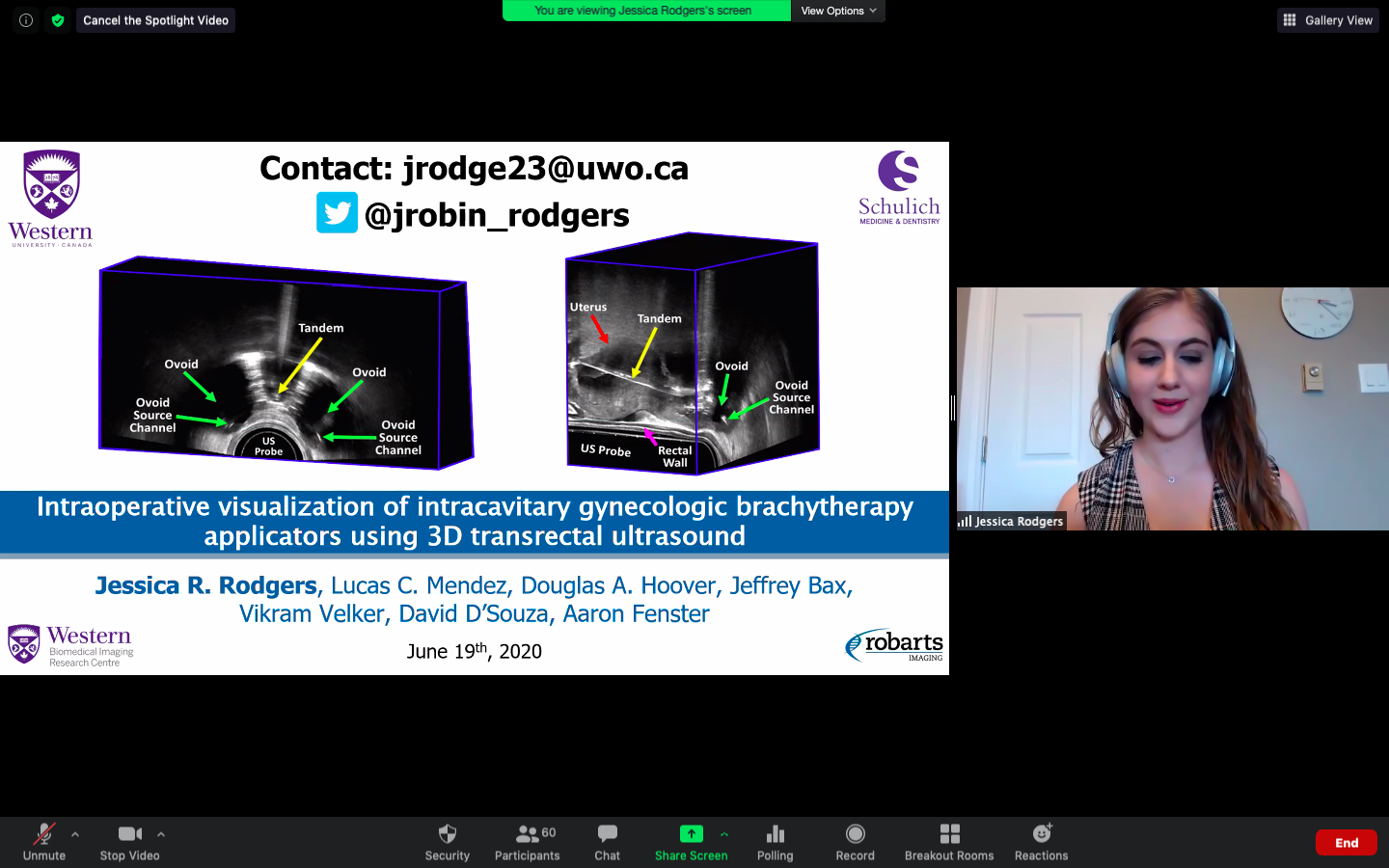Expand audio options arrow beside Unmute
1389x868 pixels.
75,834
